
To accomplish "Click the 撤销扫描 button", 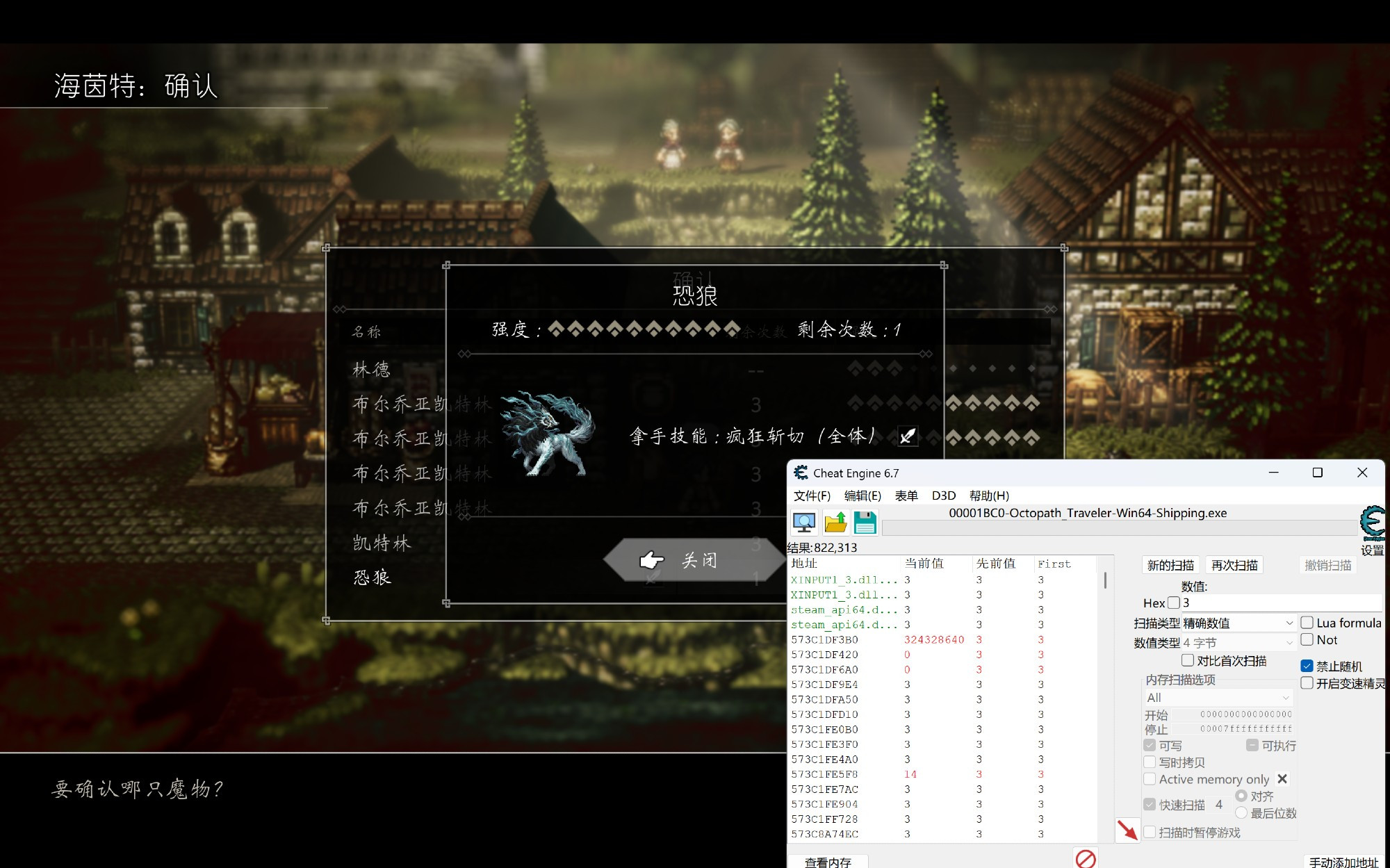I will click(x=1327, y=565).
